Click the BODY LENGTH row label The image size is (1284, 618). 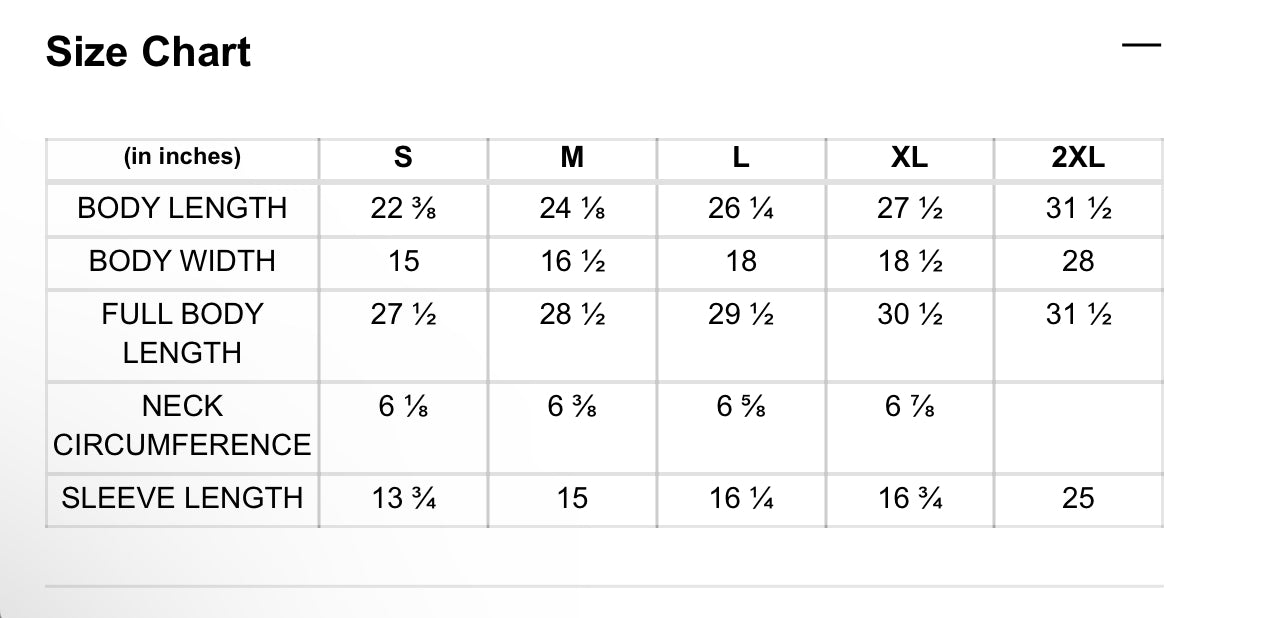(182, 209)
